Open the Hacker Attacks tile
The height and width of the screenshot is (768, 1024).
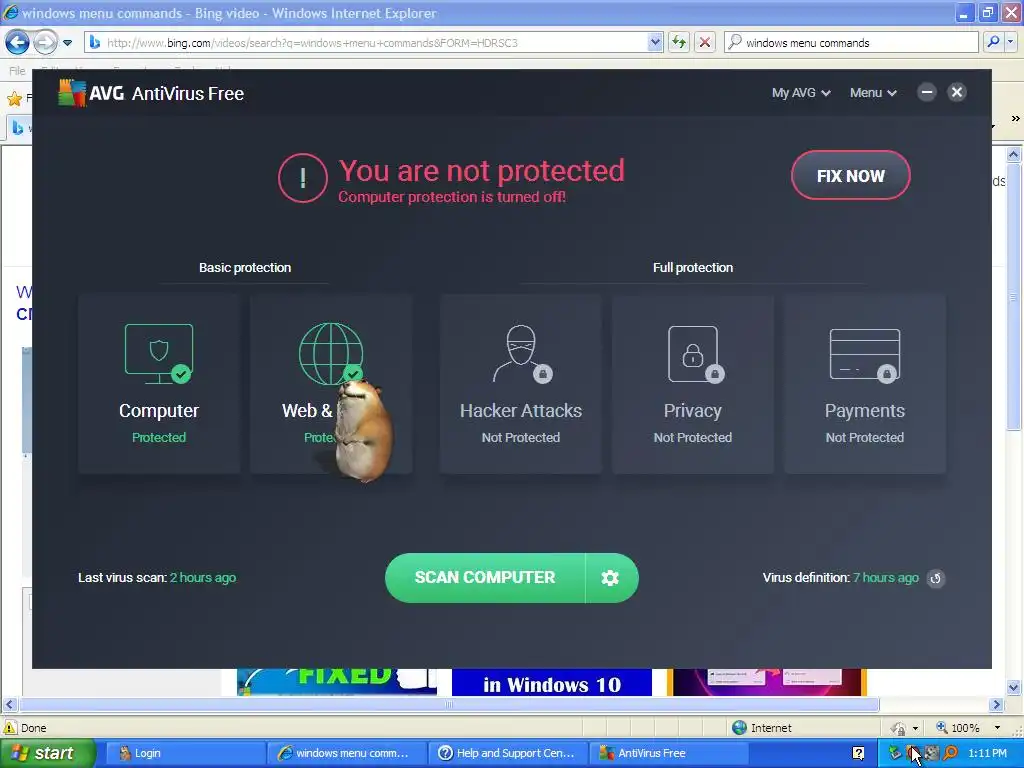[x=520, y=384]
